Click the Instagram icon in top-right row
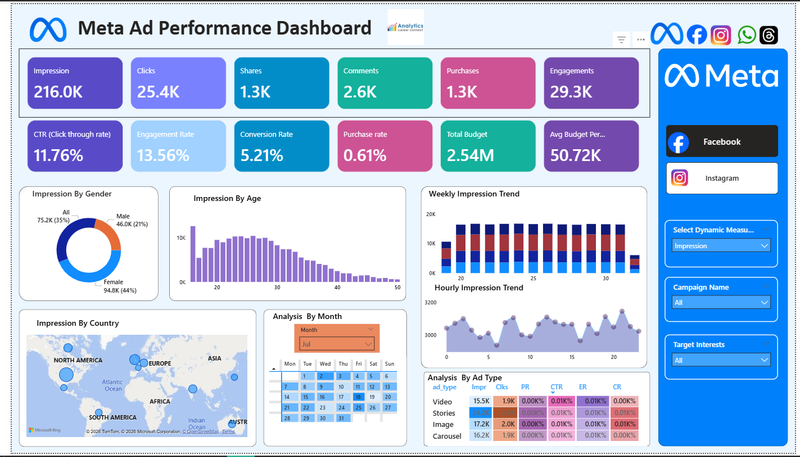Viewport: 800px width, 457px height. (720, 35)
